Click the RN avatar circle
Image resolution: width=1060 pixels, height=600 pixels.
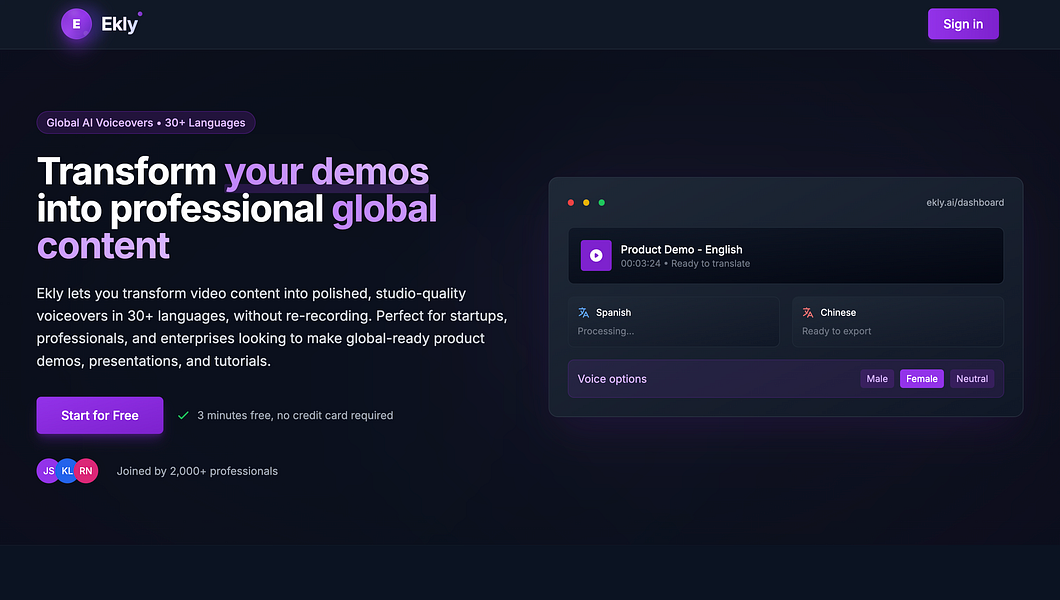[x=86, y=470]
